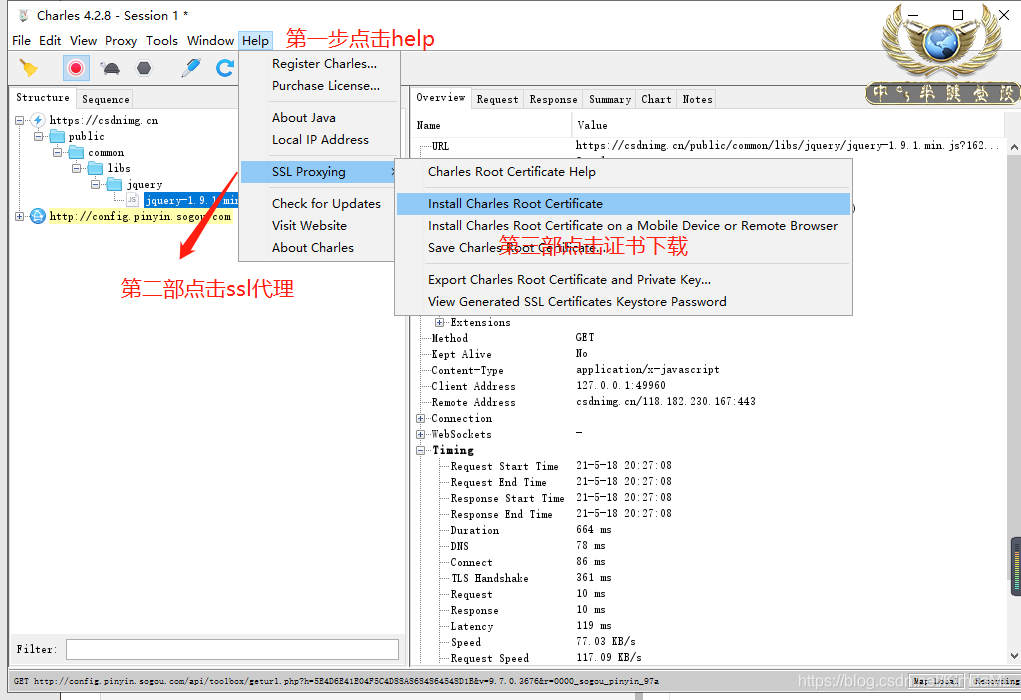Screen dimensions: 1021x700
Task: Toggle the red record button
Action: pyautogui.click(x=76, y=68)
